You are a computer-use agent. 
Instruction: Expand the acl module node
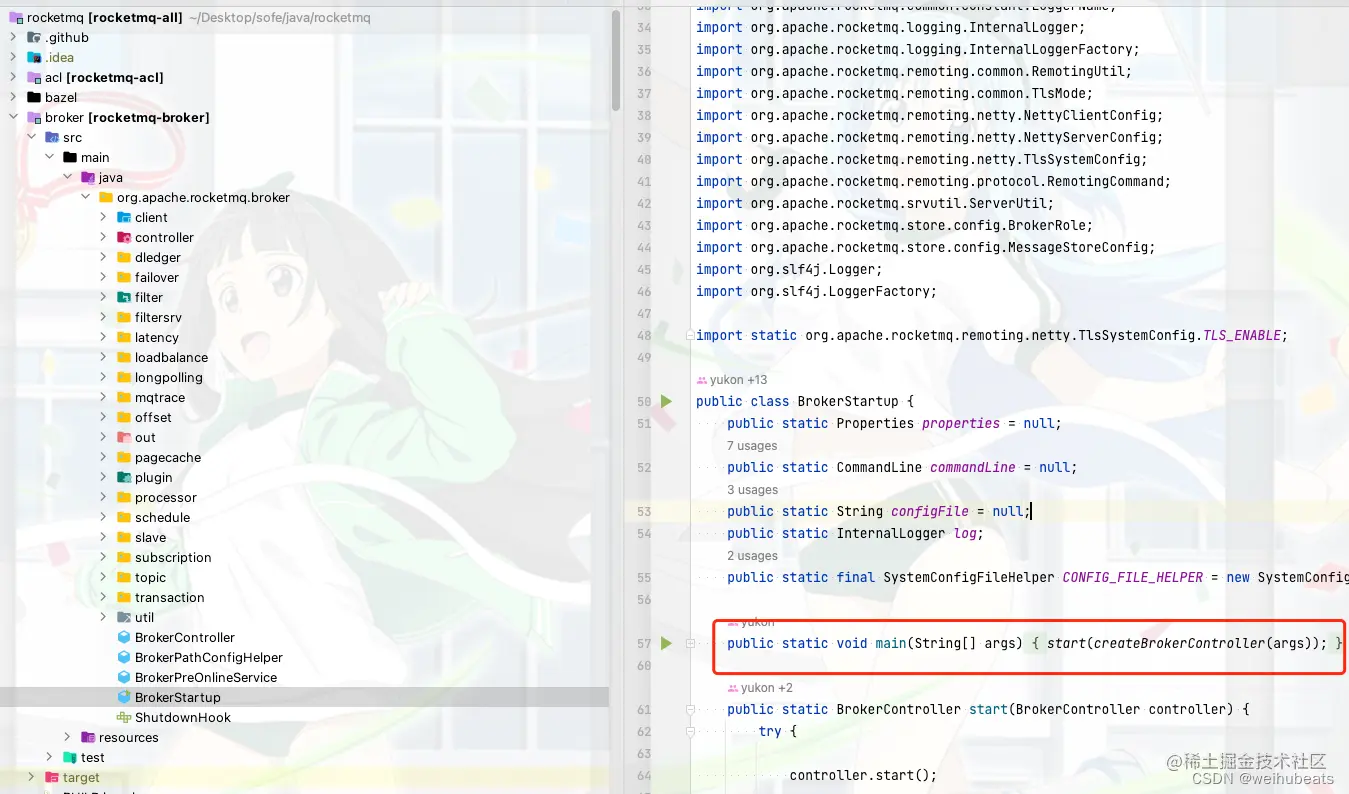click(14, 77)
